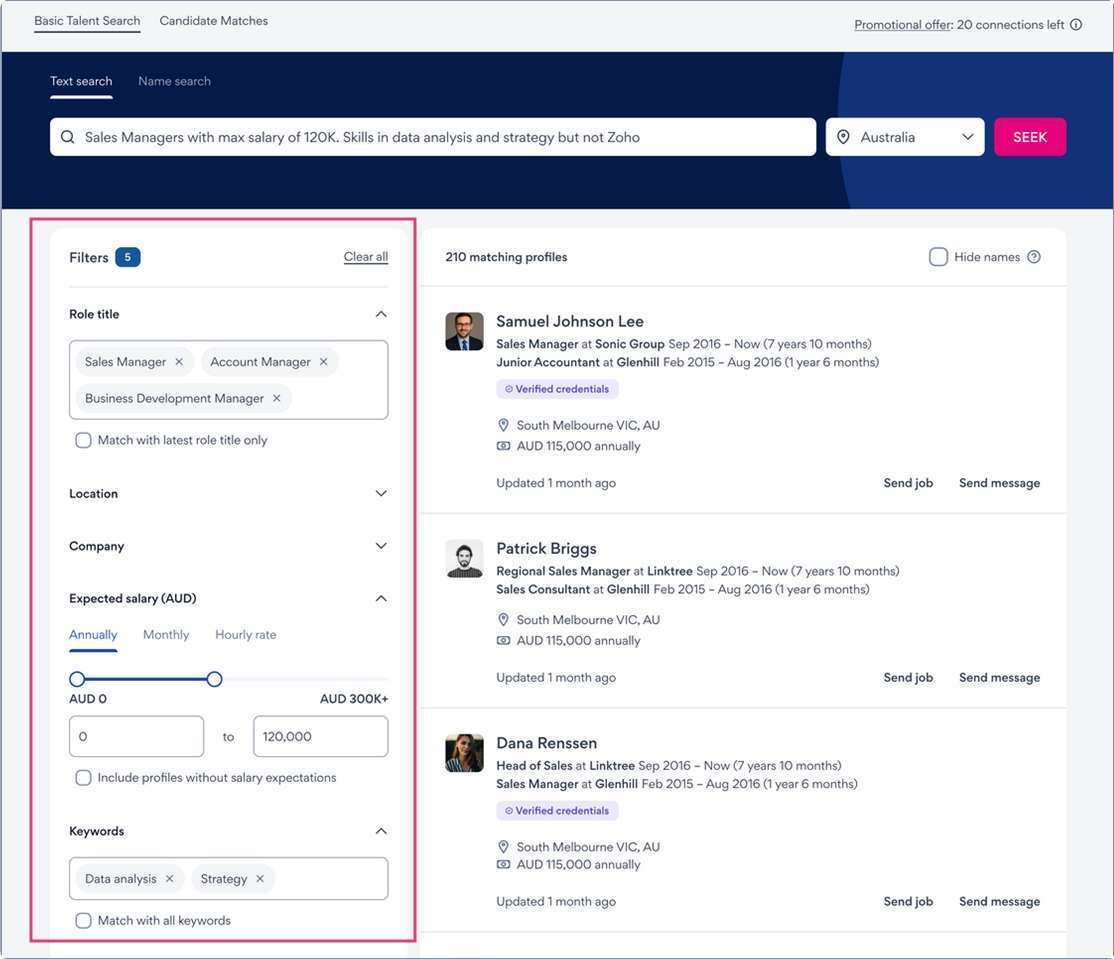Viewport: 1114px width, 959px height.
Task: Select the Name search tab
Action: (x=174, y=82)
